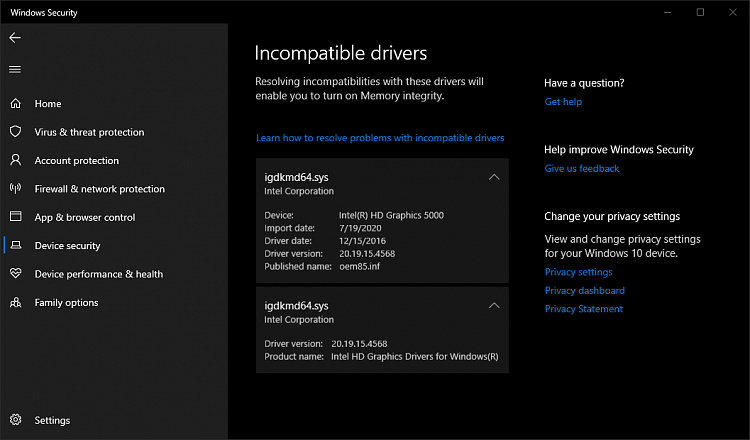The height and width of the screenshot is (440, 750).
Task: Click the Incompatible drivers heading
Action: [341, 53]
